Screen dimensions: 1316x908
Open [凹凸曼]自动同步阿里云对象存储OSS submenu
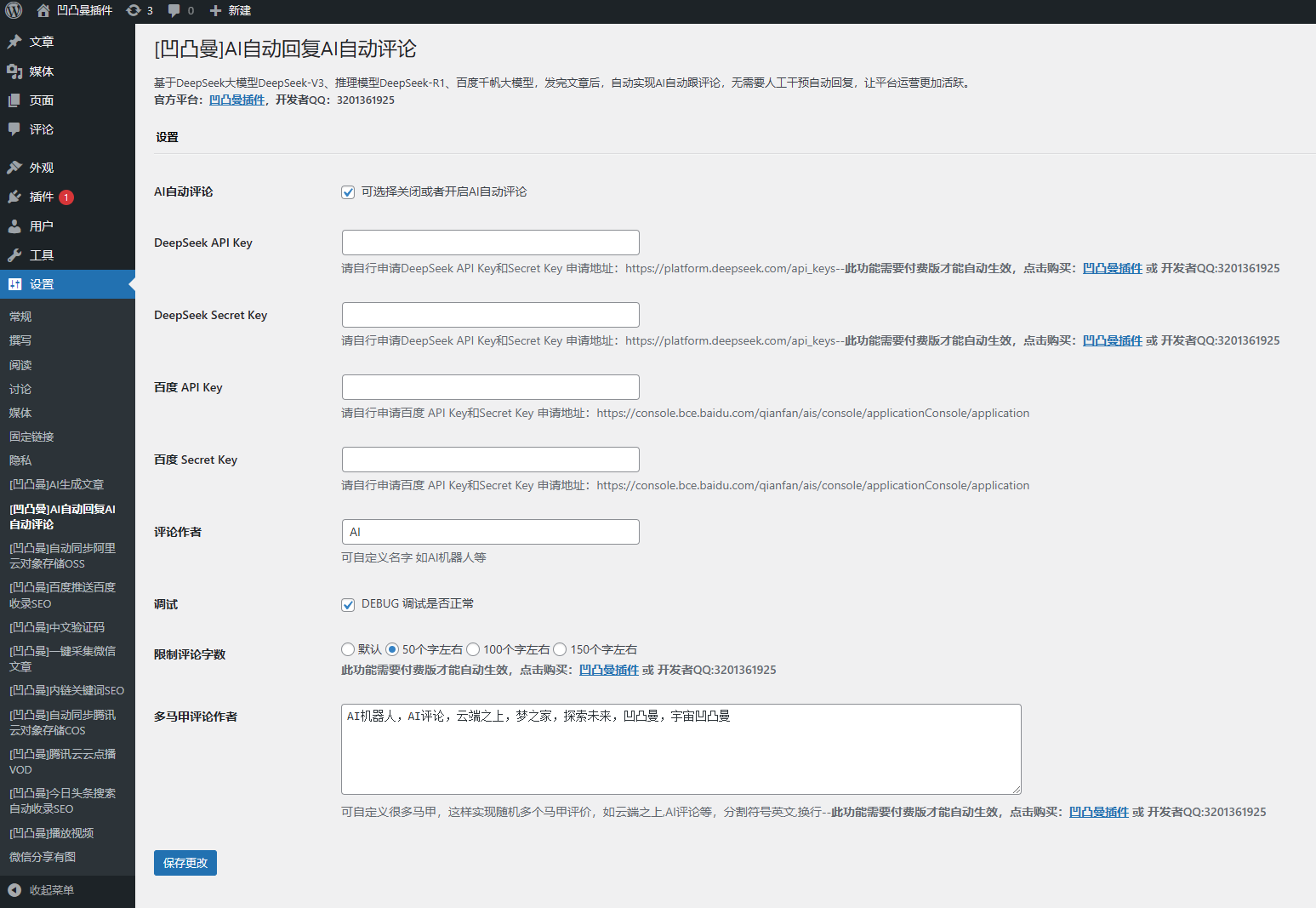(62, 556)
